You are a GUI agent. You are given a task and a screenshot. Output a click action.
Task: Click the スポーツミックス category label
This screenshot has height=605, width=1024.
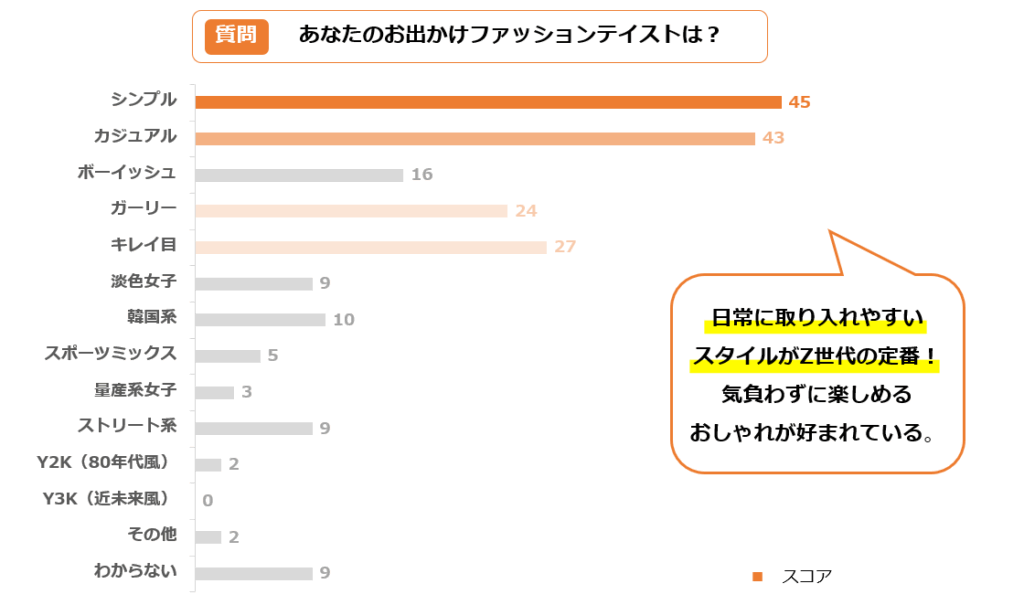[x=111, y=353]
